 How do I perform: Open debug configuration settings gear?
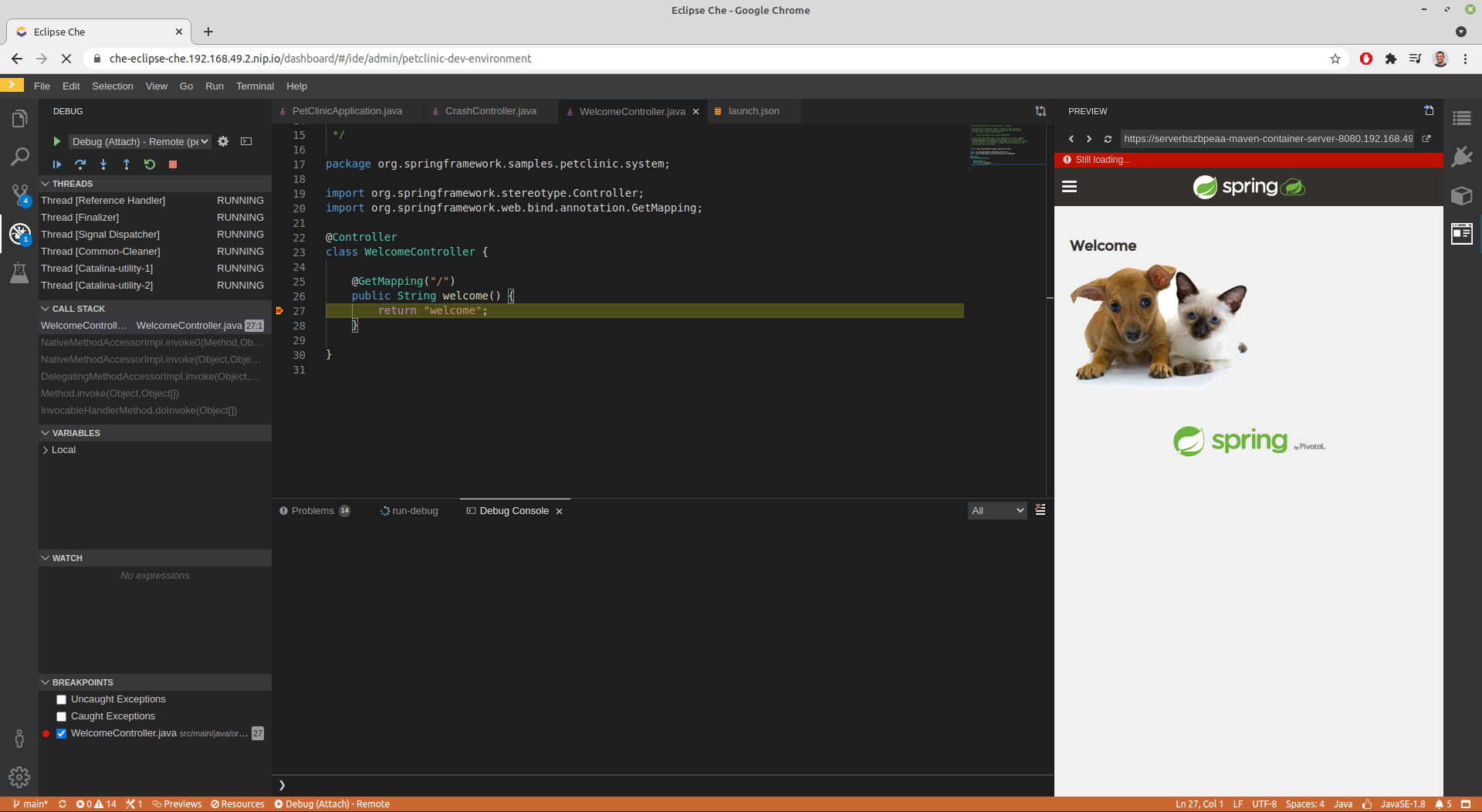pyautogui.click(x=223, y=141)
